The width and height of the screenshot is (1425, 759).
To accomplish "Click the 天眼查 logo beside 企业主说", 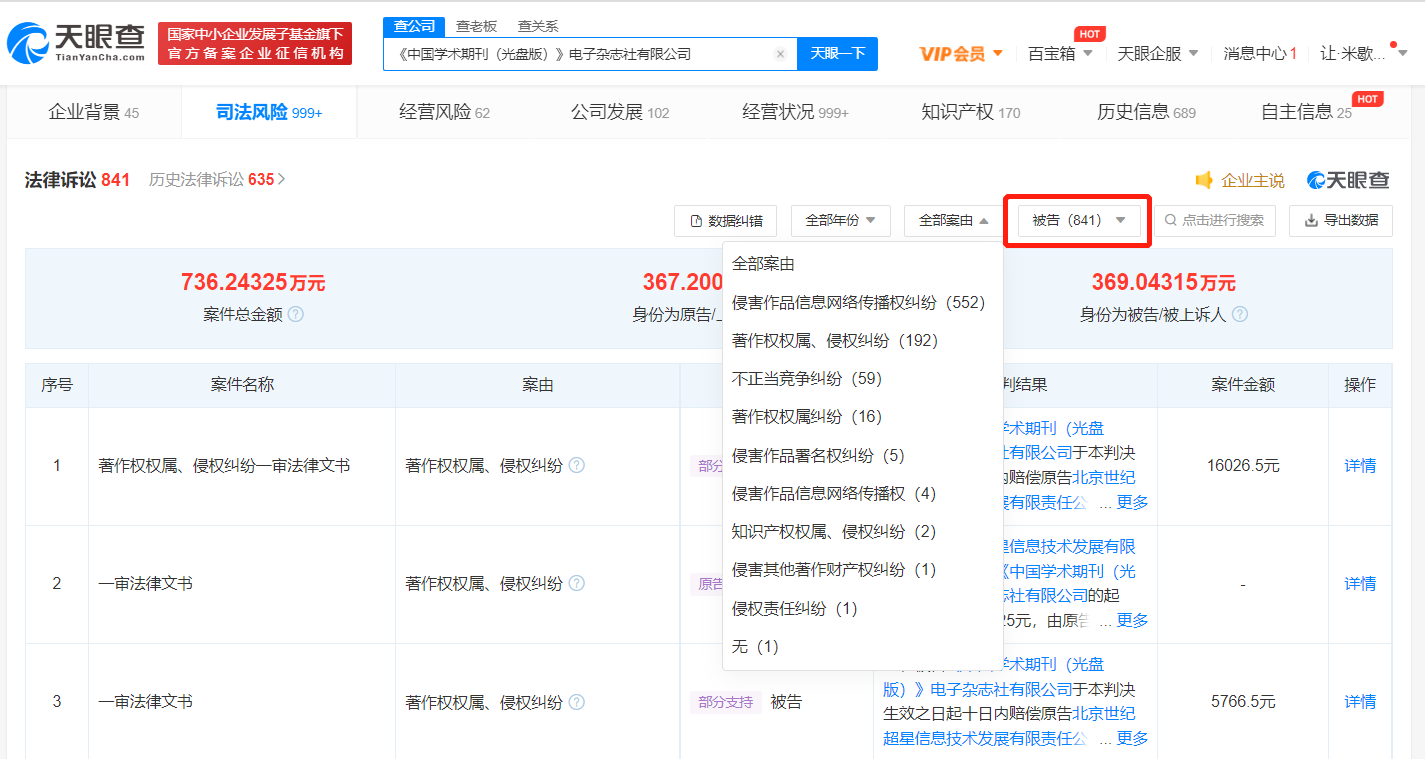I will 1348,180.
